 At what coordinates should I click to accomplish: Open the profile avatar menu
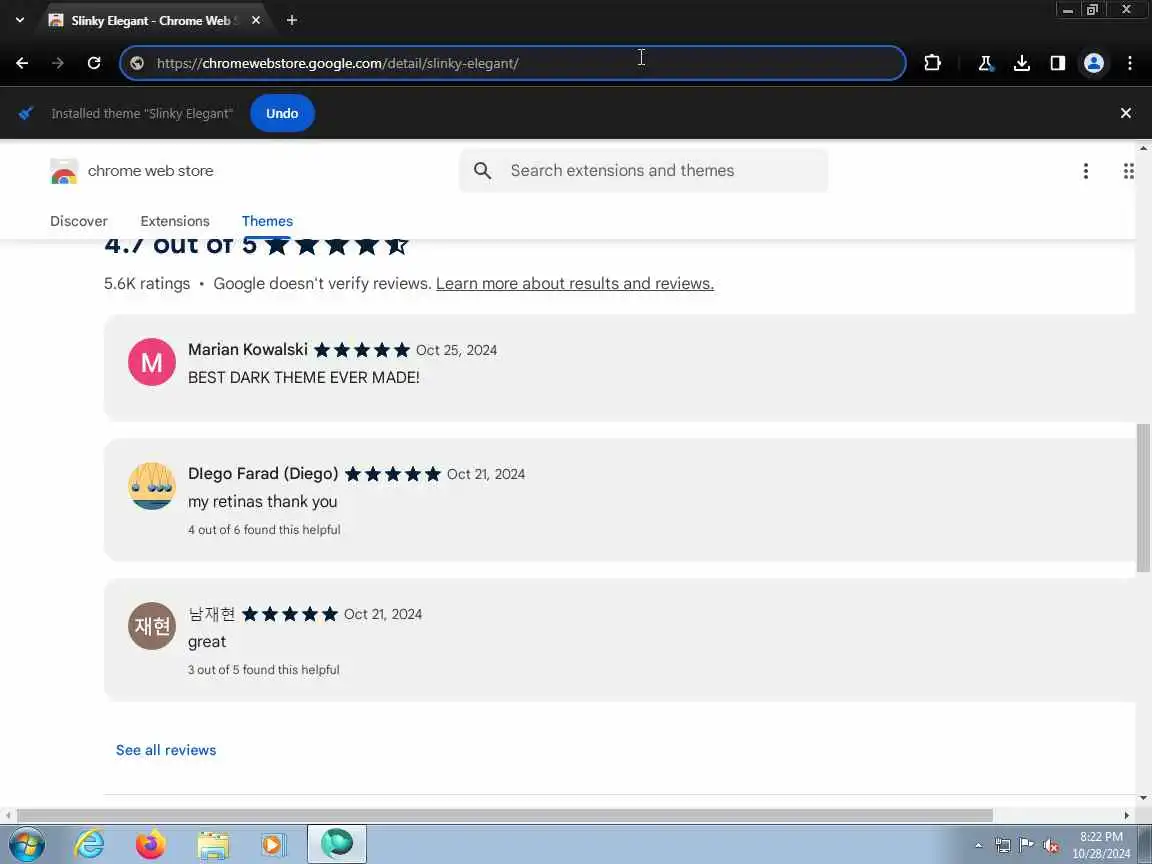(1094, 63)
